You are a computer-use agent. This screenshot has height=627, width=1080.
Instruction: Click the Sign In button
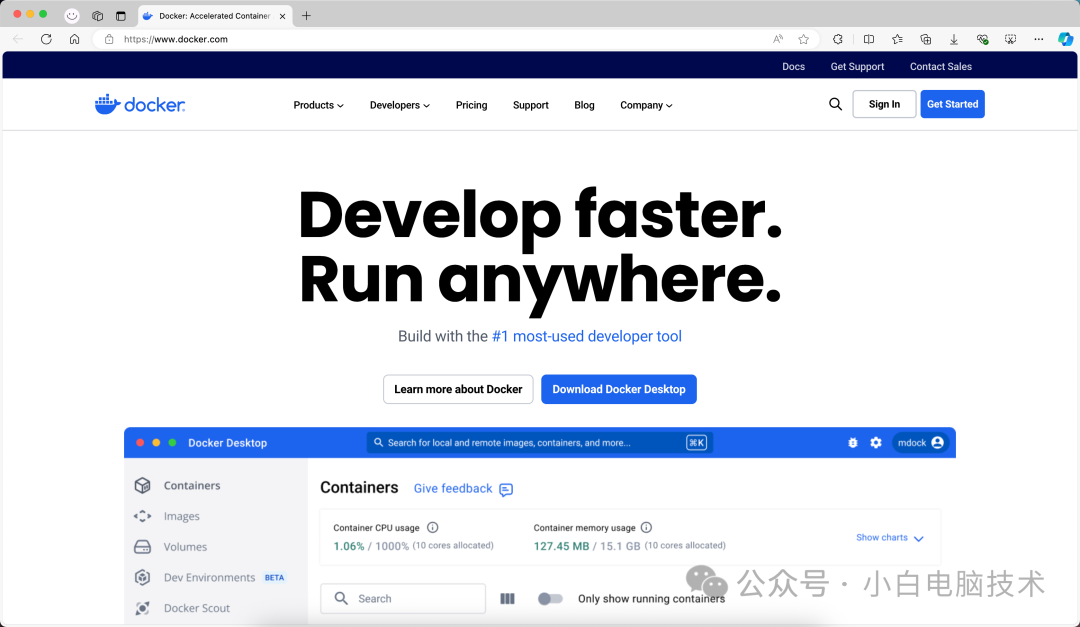pos(884,104)
